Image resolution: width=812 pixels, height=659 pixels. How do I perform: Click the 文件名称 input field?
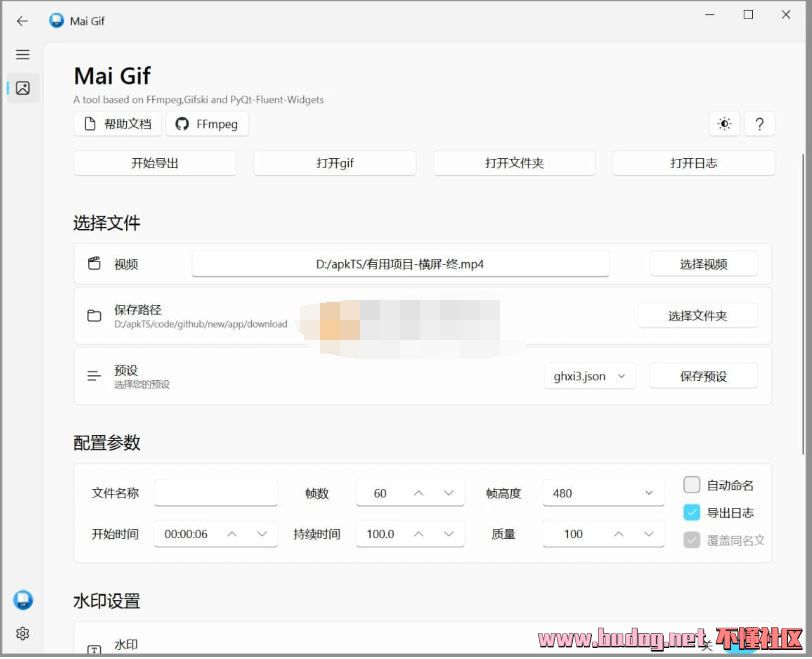point(216,493)
